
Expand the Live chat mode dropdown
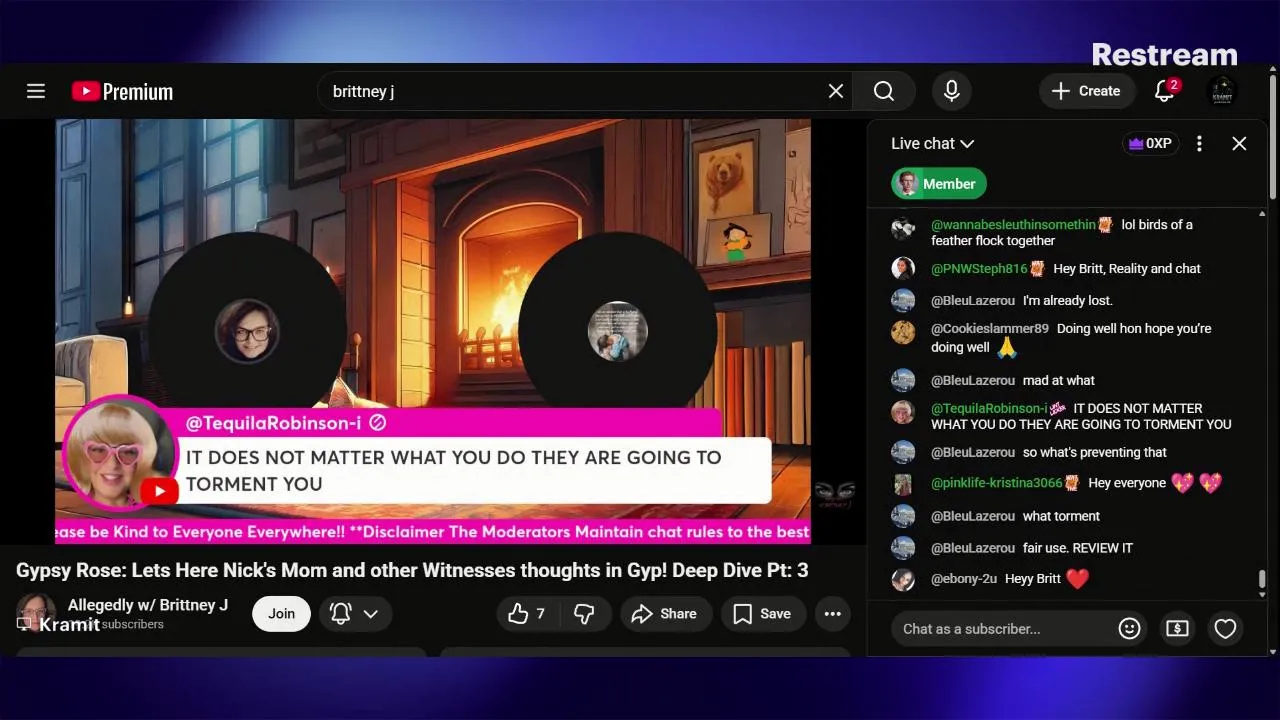point(932,143)
